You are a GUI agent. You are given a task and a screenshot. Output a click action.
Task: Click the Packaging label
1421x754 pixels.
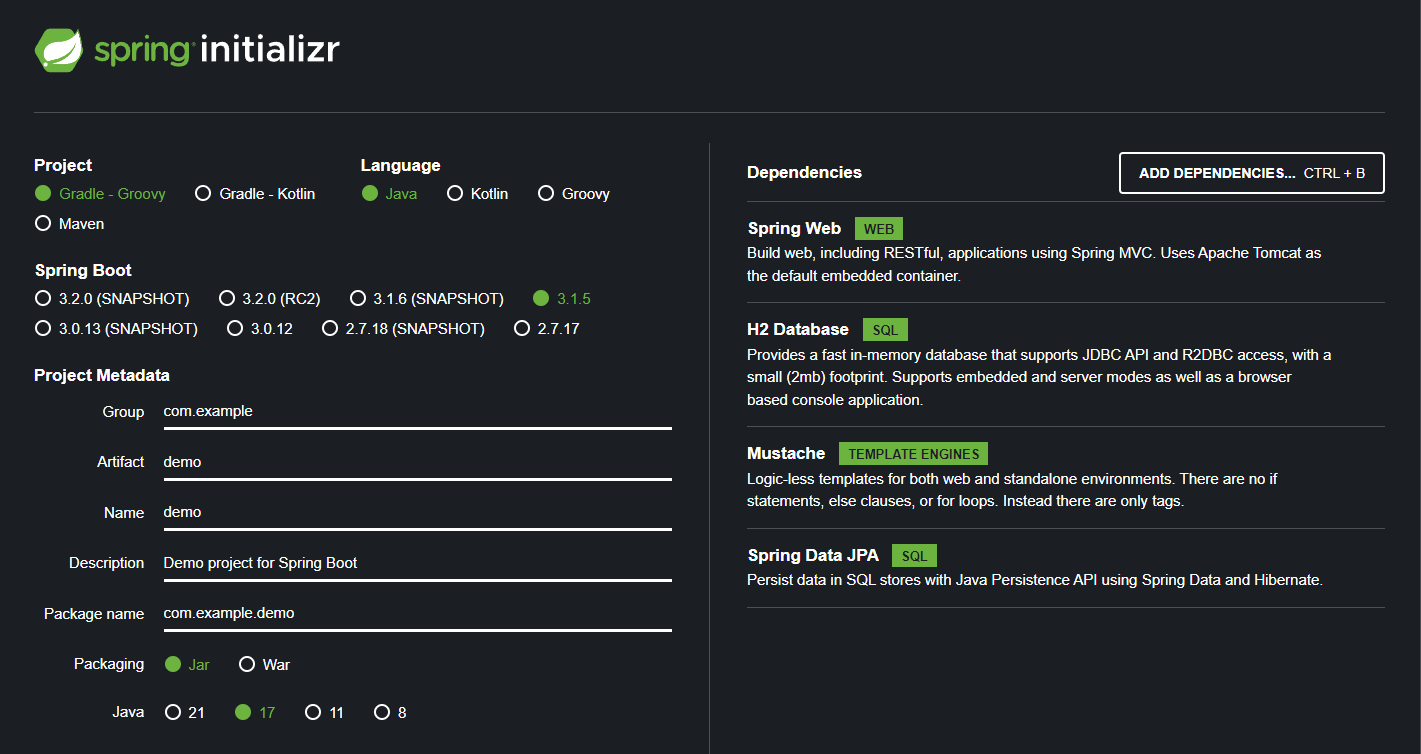pyautogui.click(x=109, y=664)
